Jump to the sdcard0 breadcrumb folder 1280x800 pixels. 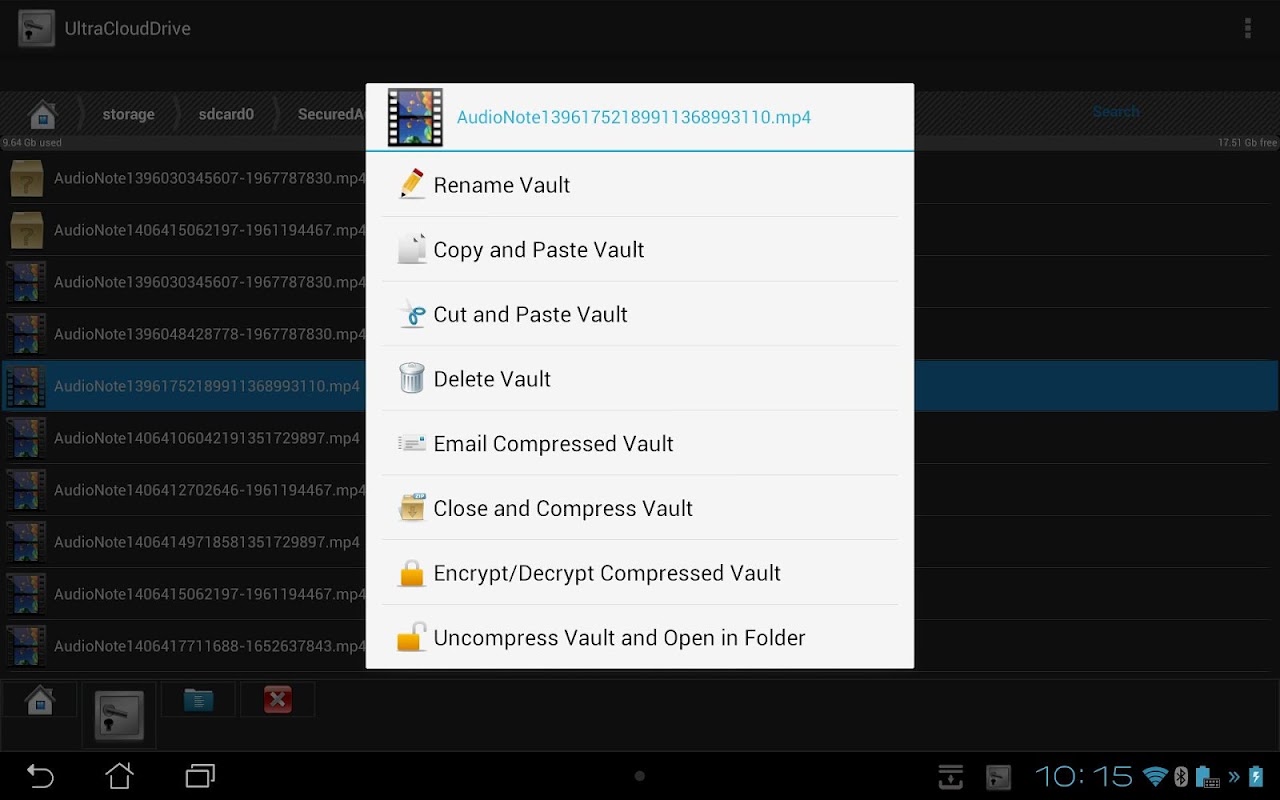coord(226,114)
